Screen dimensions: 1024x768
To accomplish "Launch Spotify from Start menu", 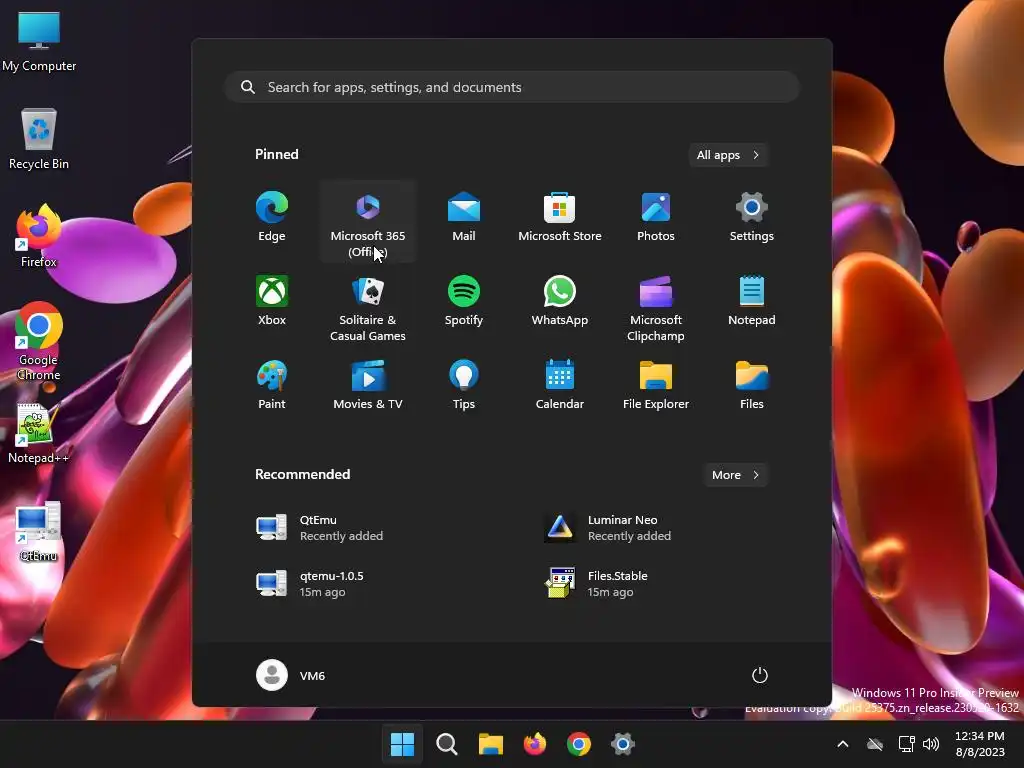I will [x=464, y=302].
